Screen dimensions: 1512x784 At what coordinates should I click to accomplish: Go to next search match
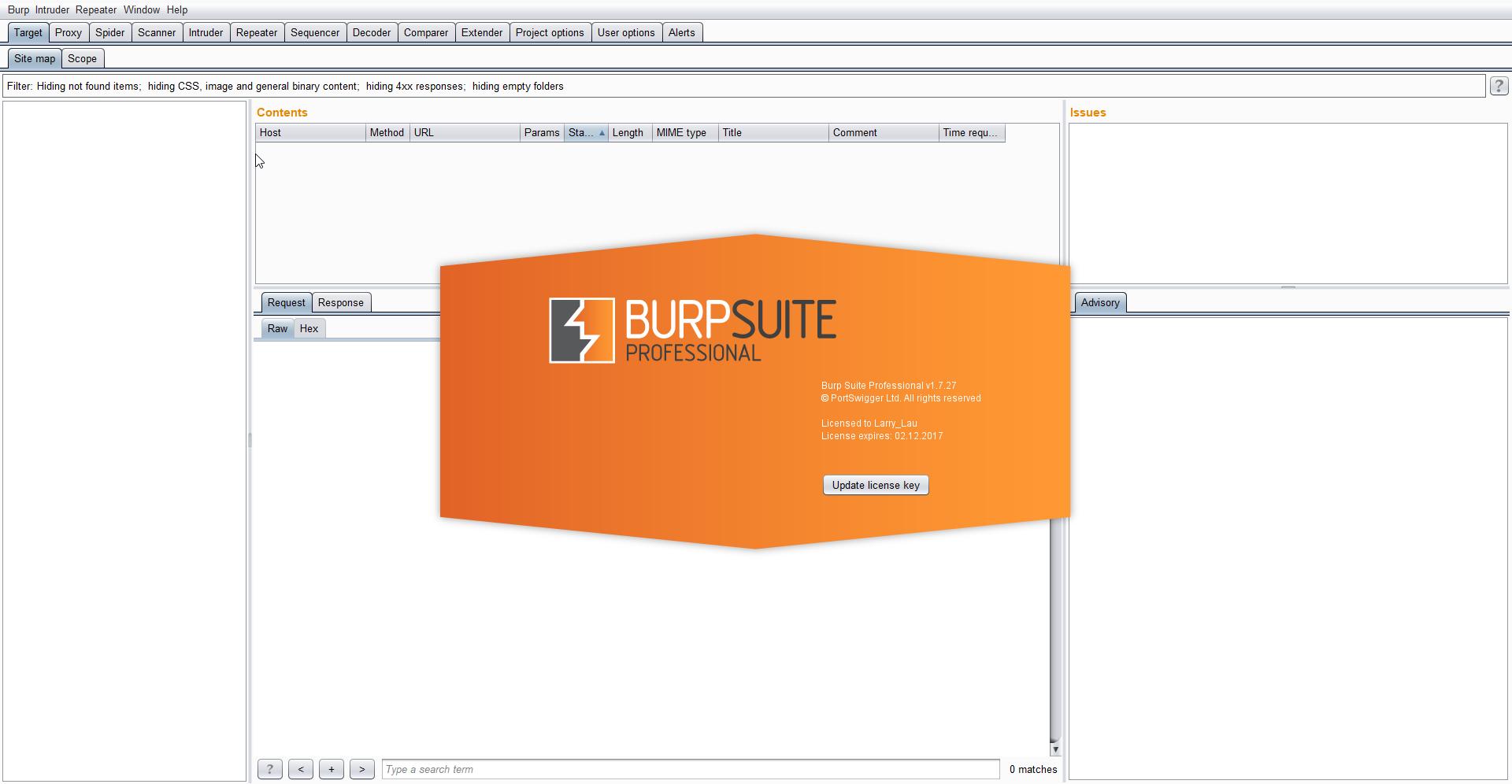361,770
